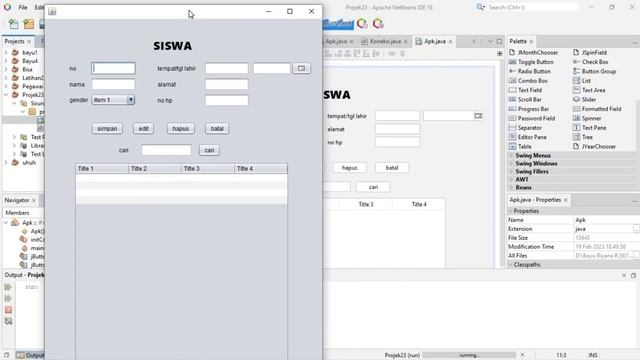The image size is (640, 360).
Task: Click Title 1 table column header
Action: click(102, 169)
